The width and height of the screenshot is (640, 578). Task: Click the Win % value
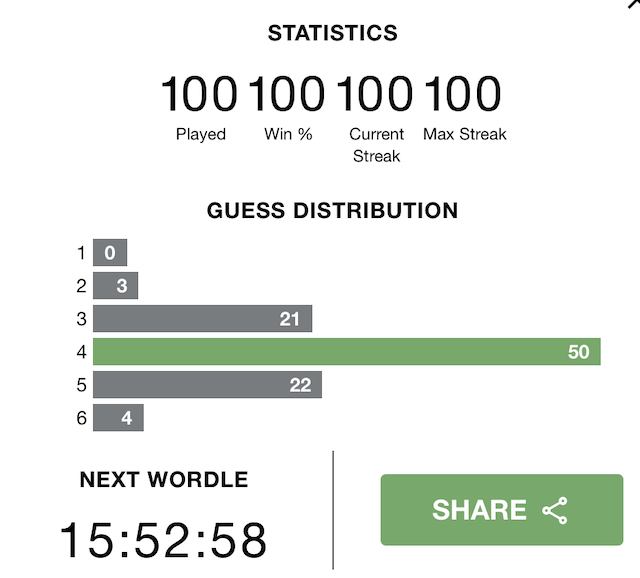point(287,94)
